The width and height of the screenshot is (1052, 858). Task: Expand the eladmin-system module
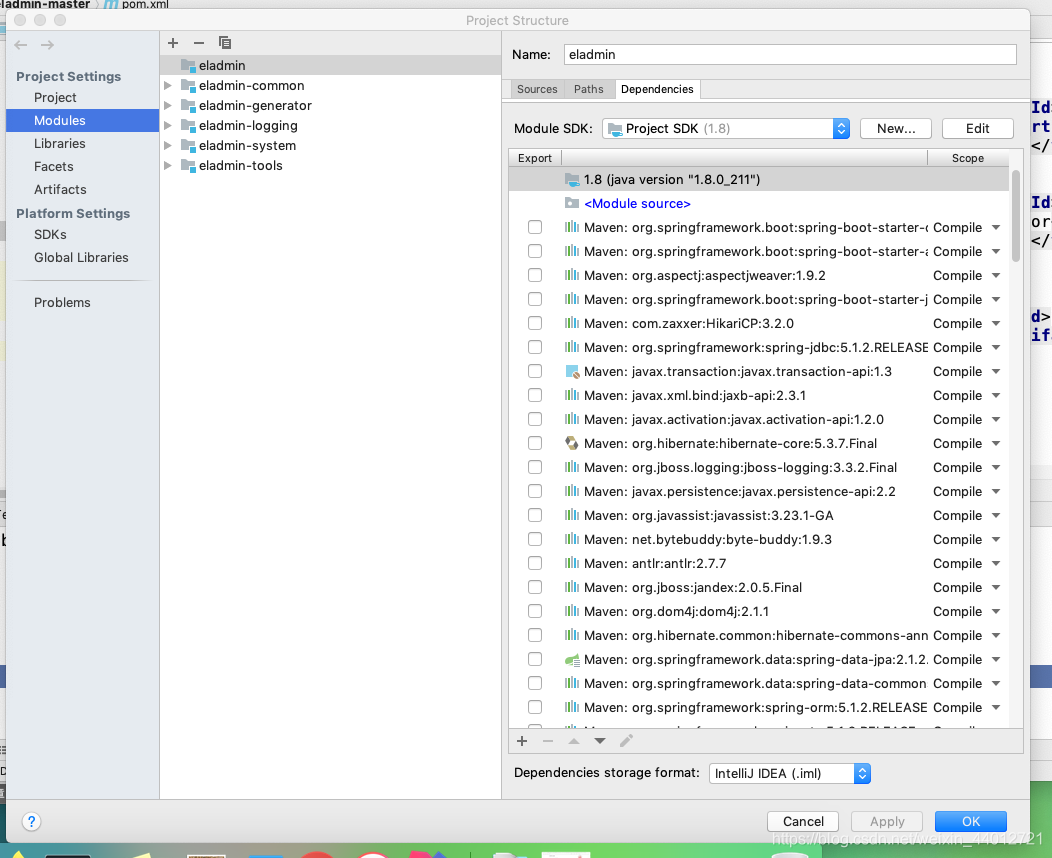(x=168, y=146)
